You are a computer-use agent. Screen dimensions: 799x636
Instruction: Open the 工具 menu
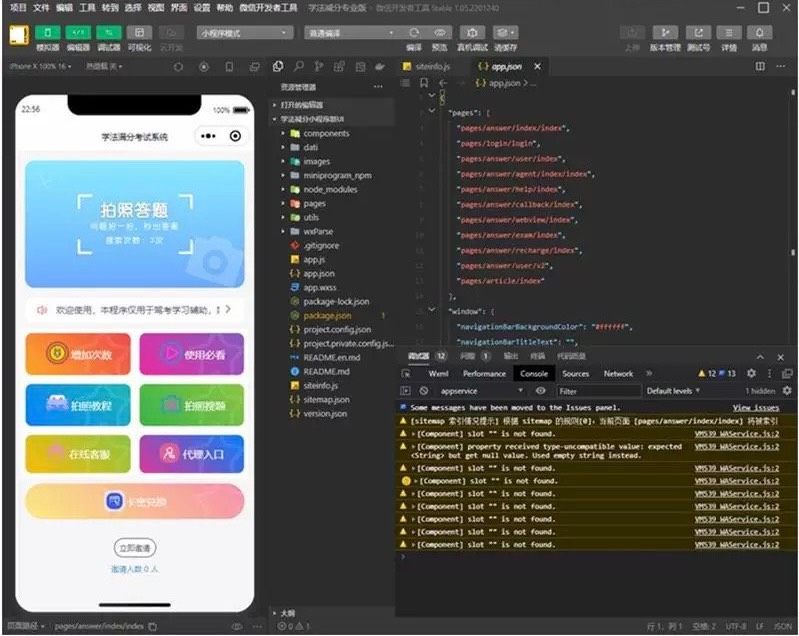pyautogui.click(x=87, y=8)
